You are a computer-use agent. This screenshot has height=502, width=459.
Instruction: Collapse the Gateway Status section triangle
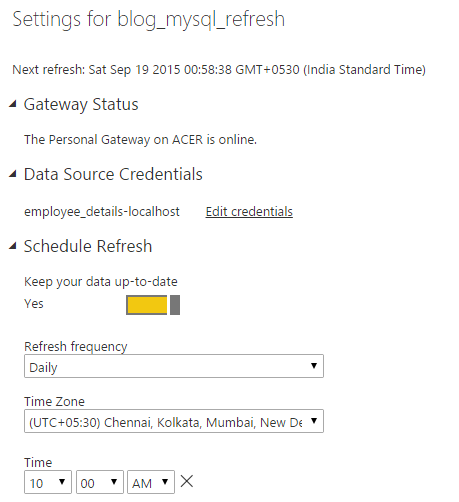tap(13, 104)
